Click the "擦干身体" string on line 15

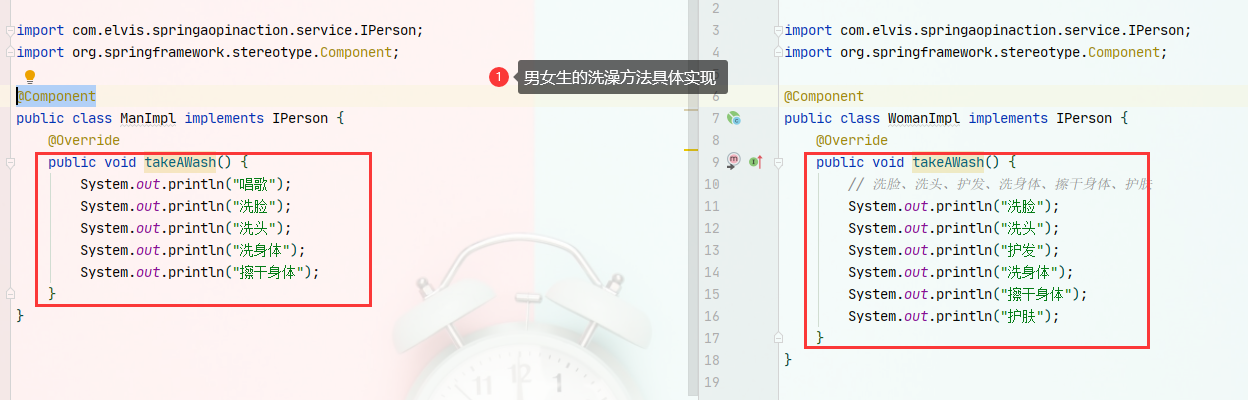pyautogui.click(x=1037, y=294)
